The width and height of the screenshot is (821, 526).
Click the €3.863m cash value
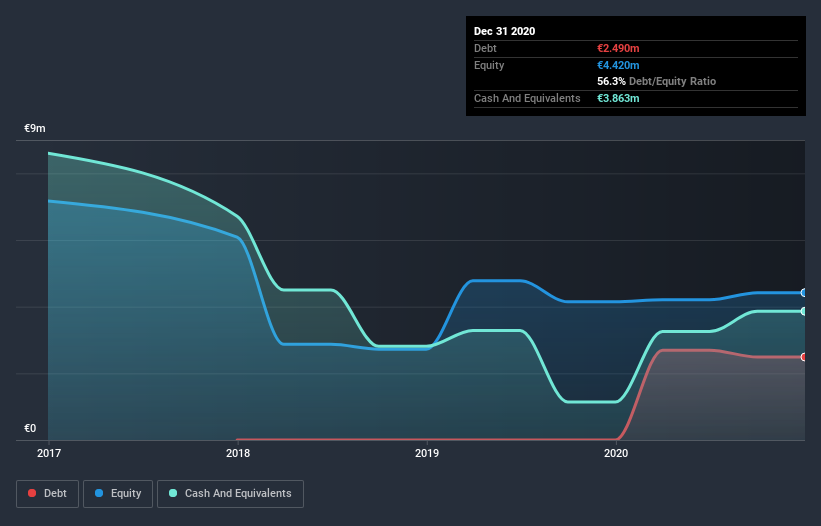pos(618,98)
